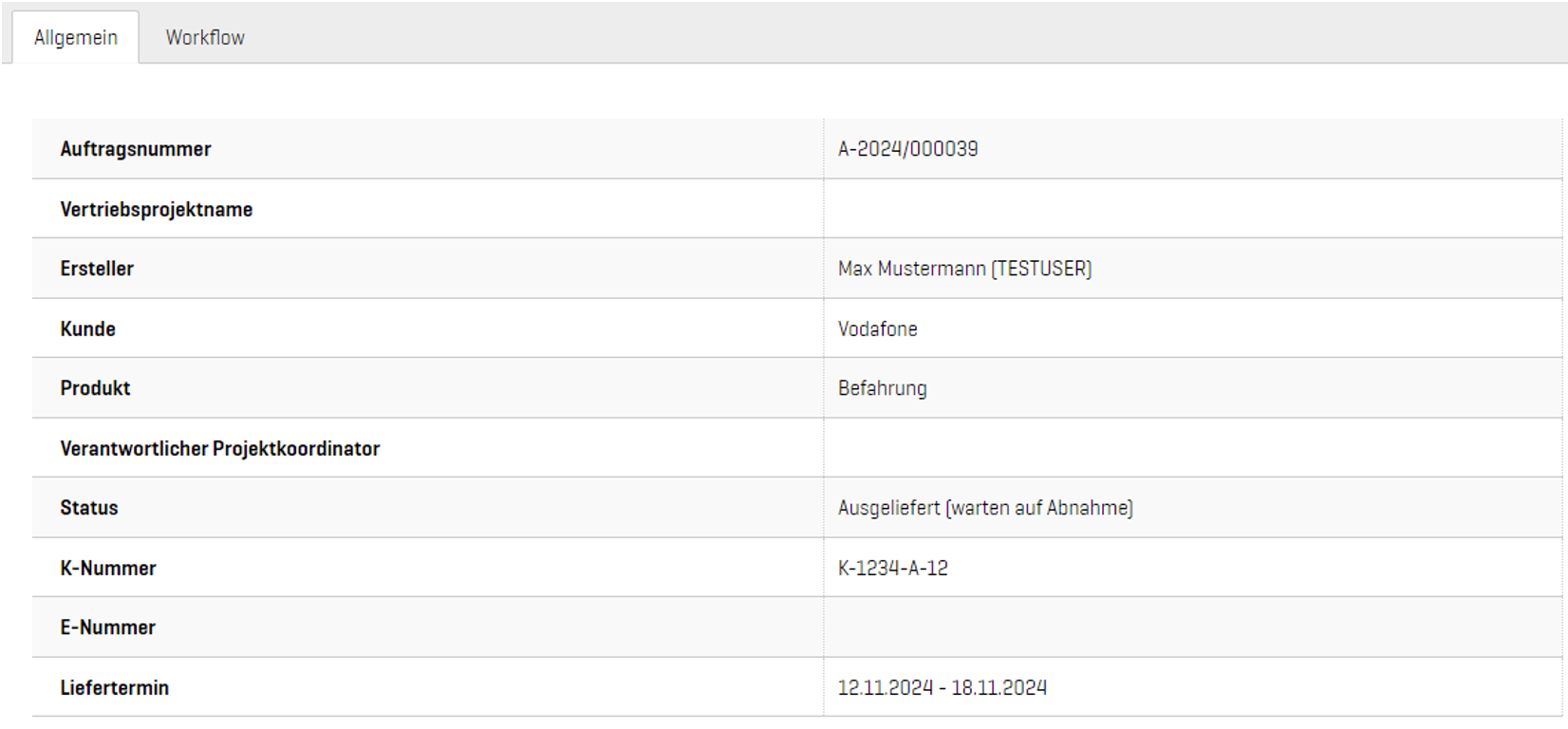The image size is (1568, 729).
Task: Click the Status row label
Action: click(x=89, y=508)
